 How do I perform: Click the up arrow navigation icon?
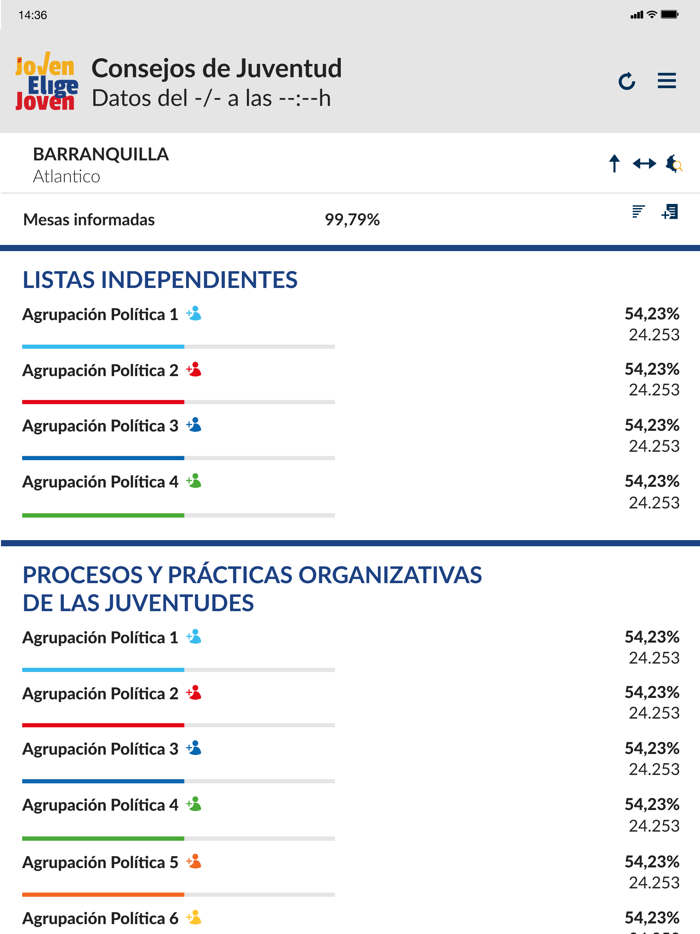click(x=614, y=164)
